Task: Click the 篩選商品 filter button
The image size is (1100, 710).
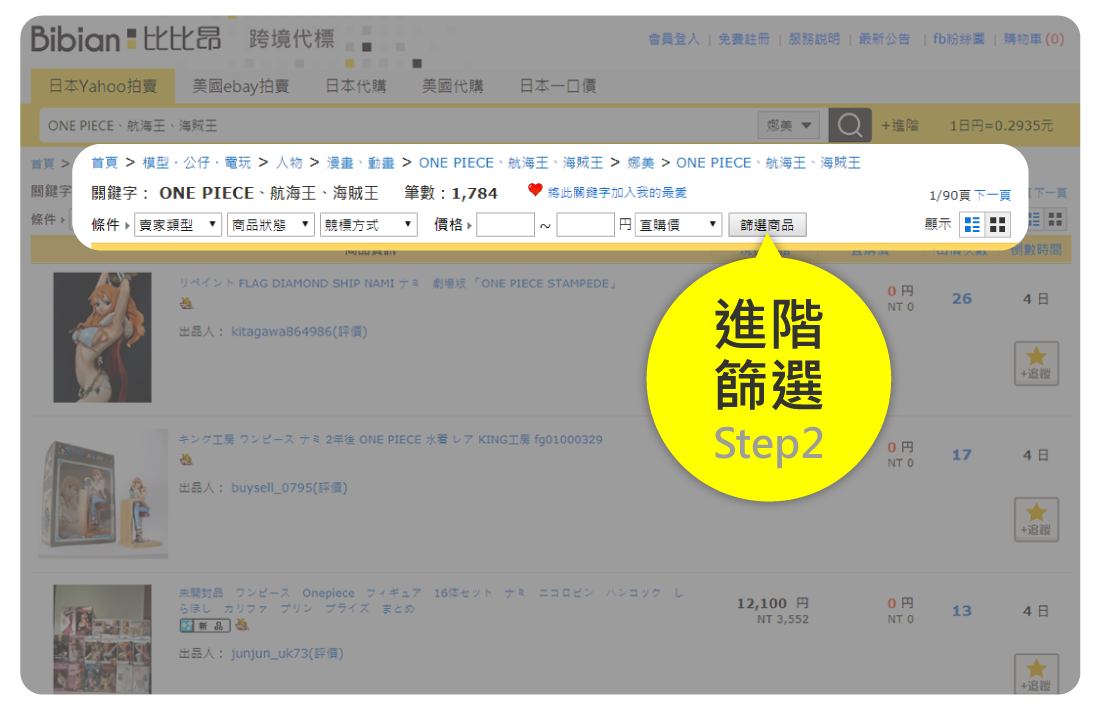Action: [767, 225]
